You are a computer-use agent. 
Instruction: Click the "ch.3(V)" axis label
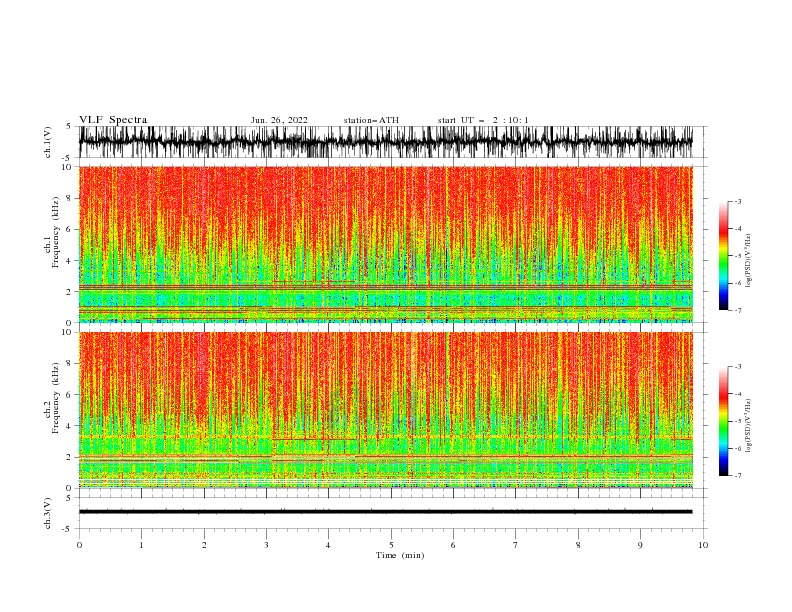(x=48, y=513)
